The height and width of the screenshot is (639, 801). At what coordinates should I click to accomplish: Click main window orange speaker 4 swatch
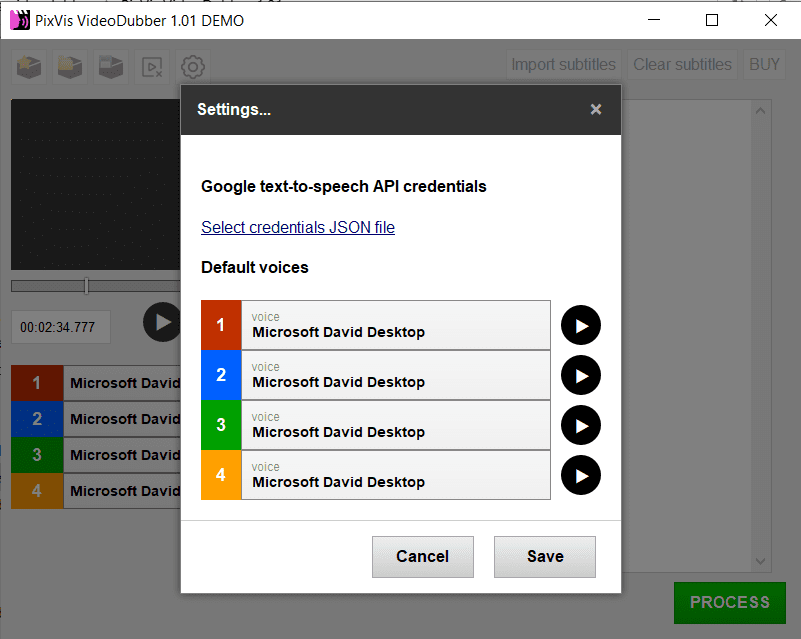[37, 491]
